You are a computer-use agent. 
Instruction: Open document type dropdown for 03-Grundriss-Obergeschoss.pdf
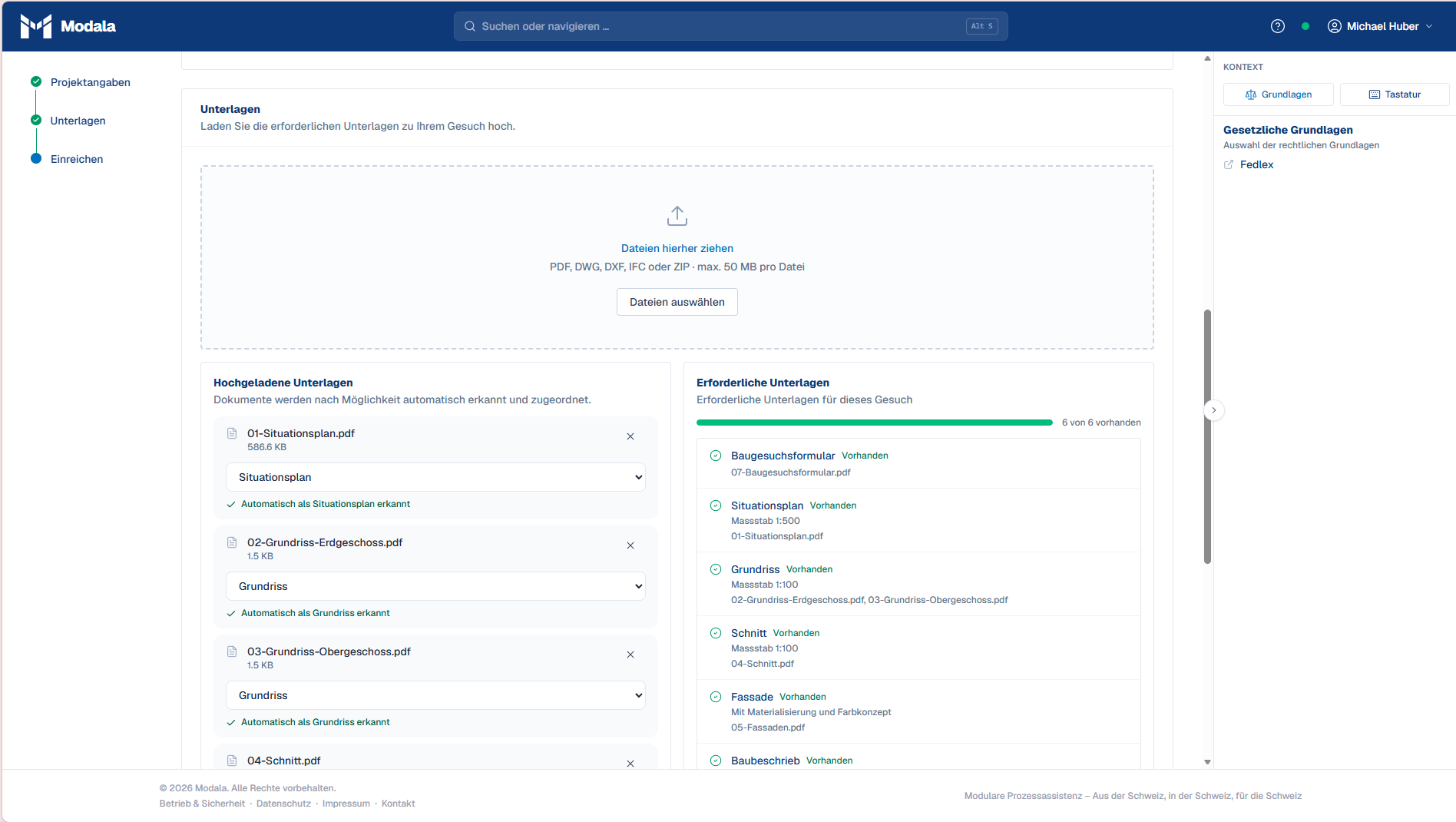tap(435, 695)
